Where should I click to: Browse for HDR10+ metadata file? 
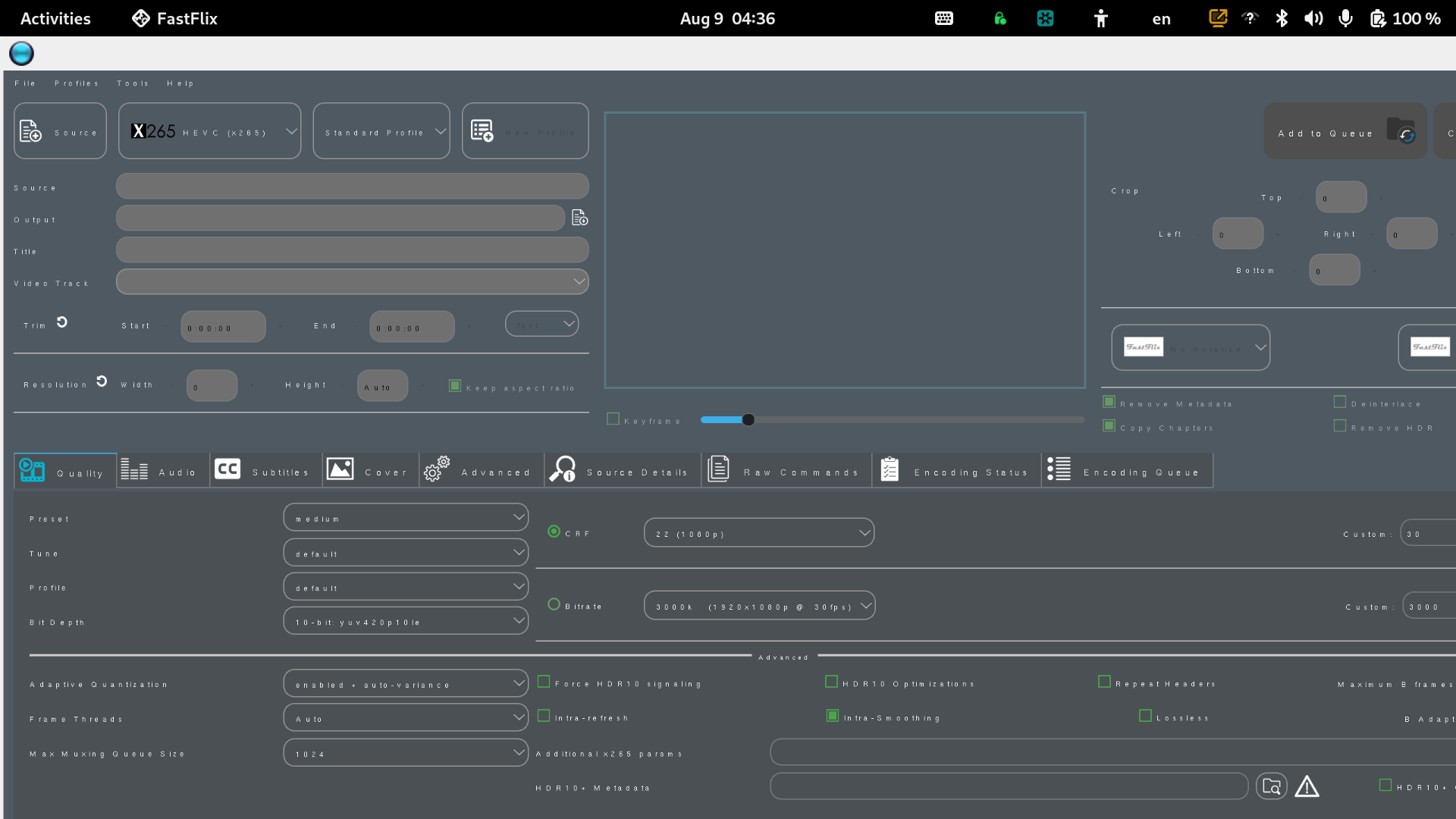click(x=1272, y=786)
